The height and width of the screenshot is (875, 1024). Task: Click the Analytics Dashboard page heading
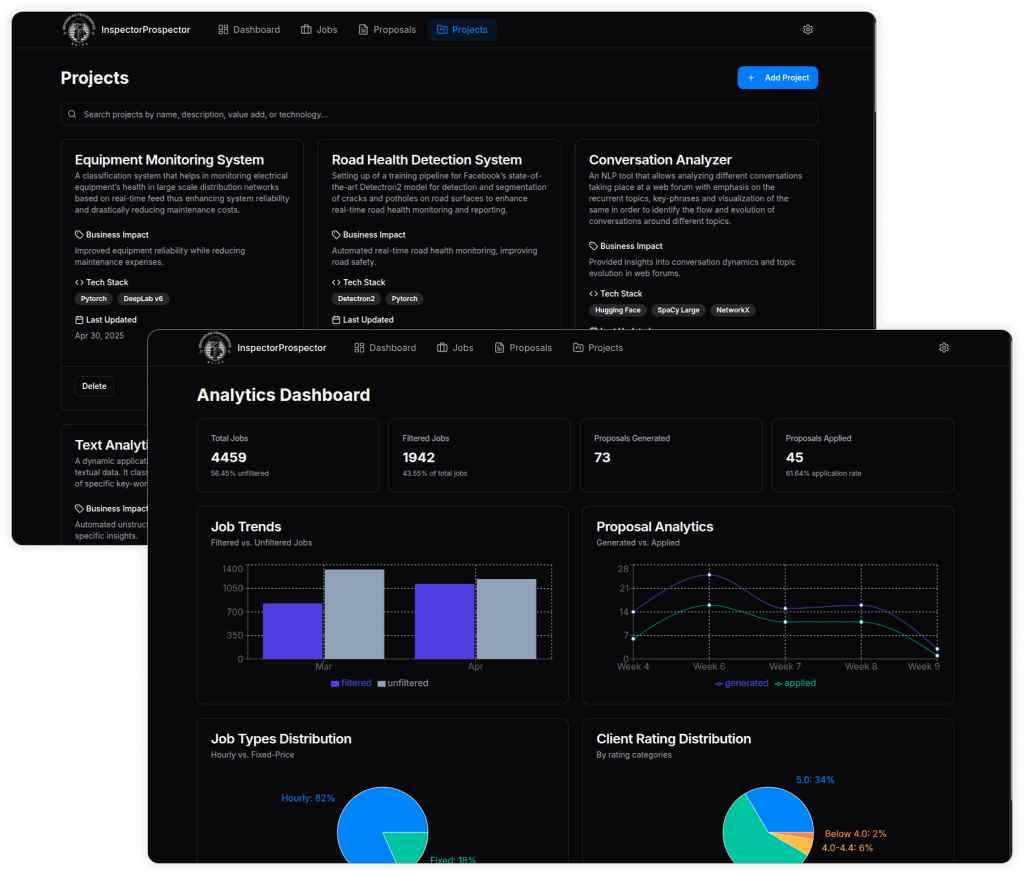tap(283, 395)
